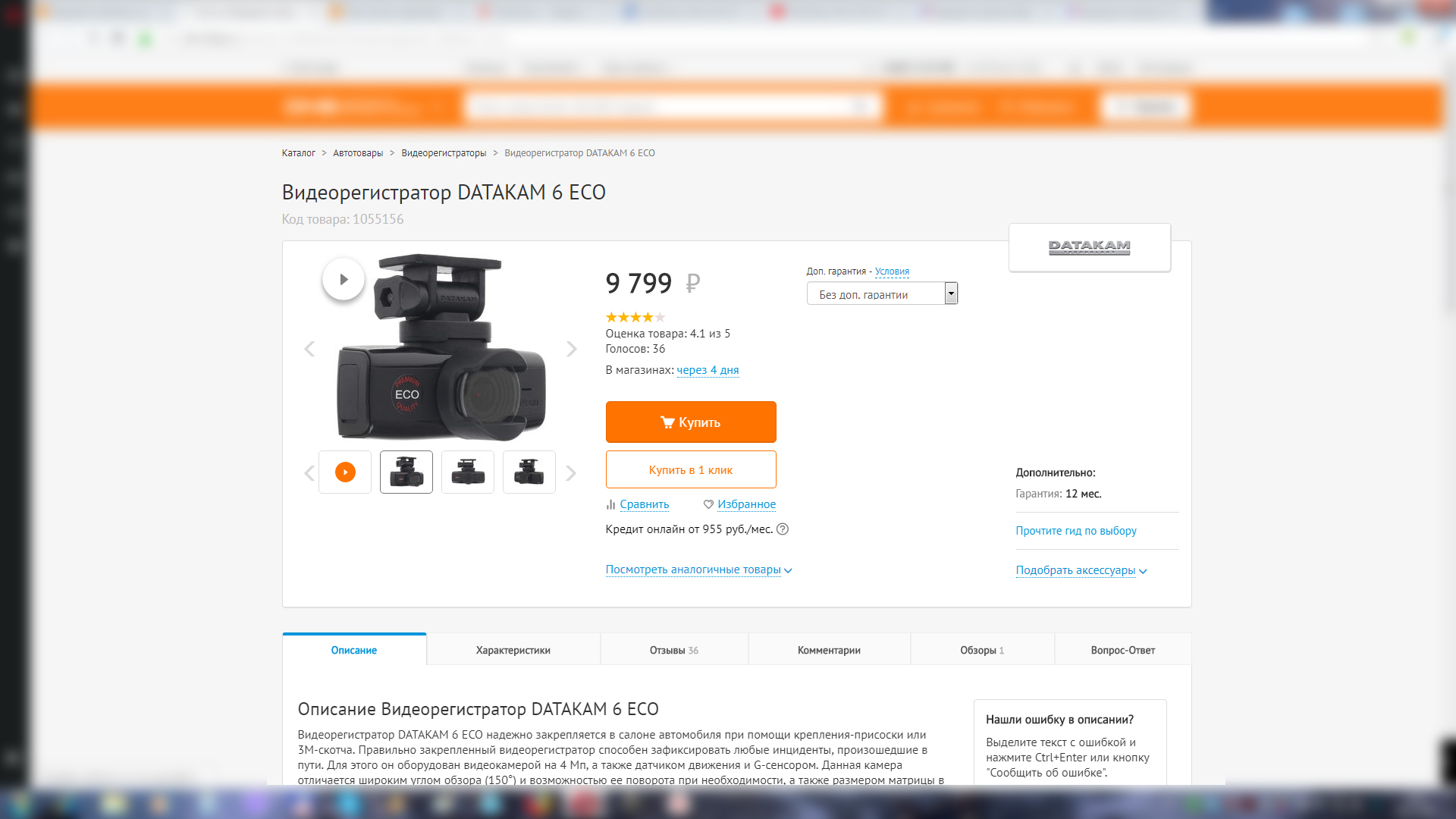Viewport: 1456px width, 819px height.
Task: Click the question mark icon next to credit offer
Action: [783, 529]
